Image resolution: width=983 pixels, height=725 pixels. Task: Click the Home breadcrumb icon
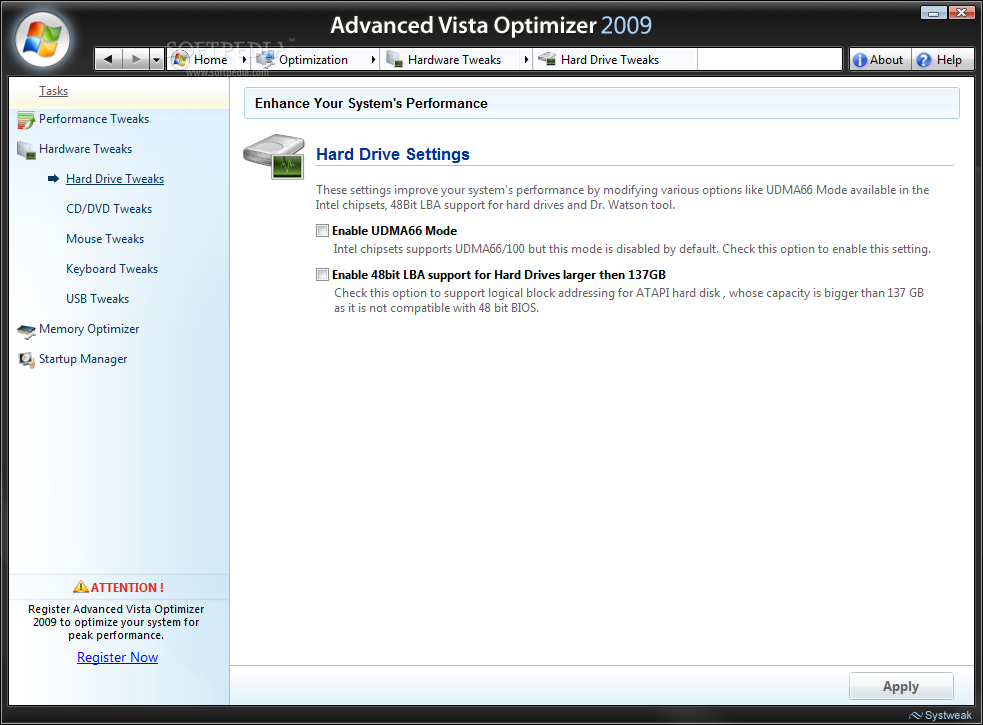pyautogui.click(x=180, y=60)
